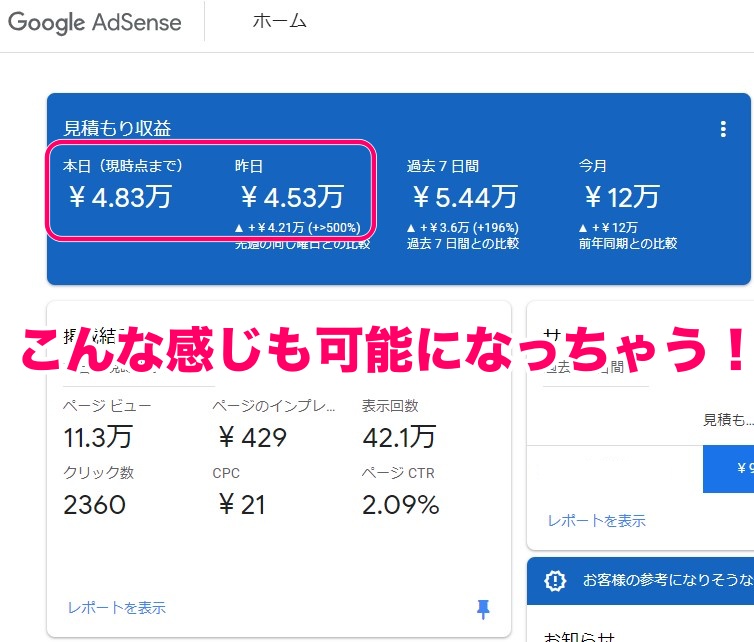754x642 pixels.
Task: Click the blue earnings bar in the sites card
Action: (728, 469)
